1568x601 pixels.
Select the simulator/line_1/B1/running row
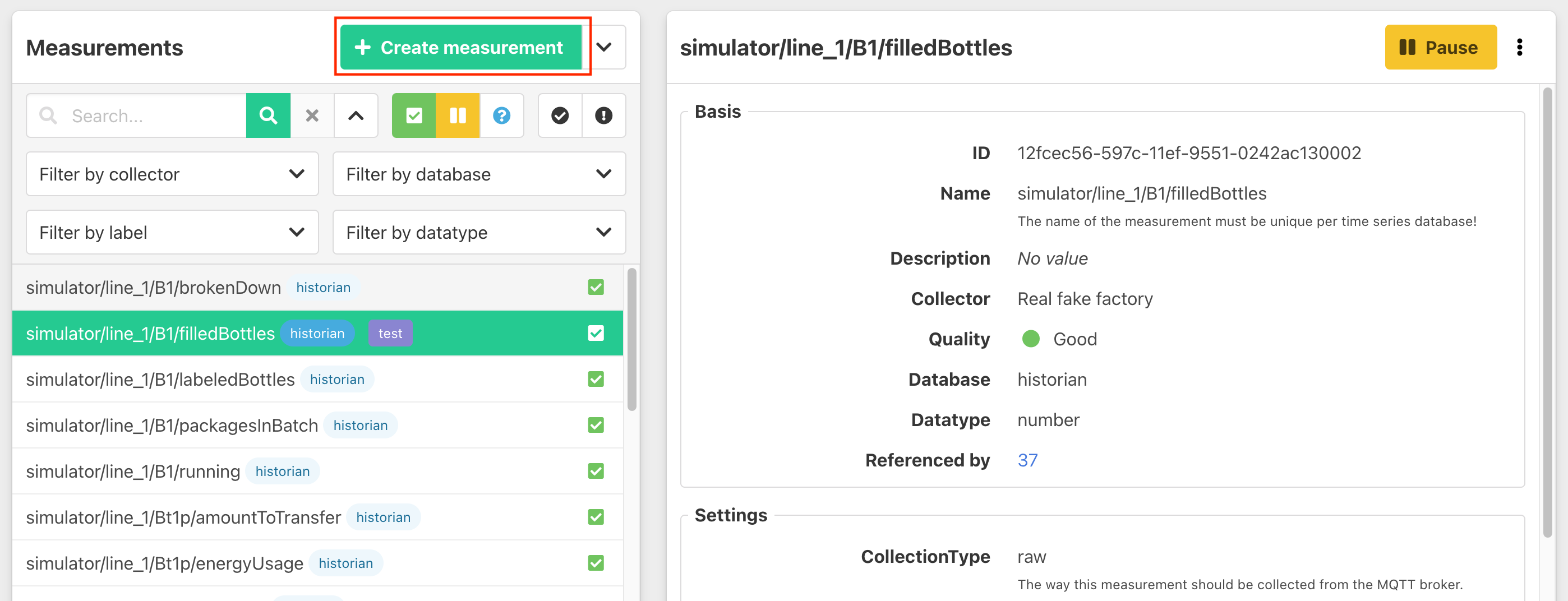(x=317, y=471)
